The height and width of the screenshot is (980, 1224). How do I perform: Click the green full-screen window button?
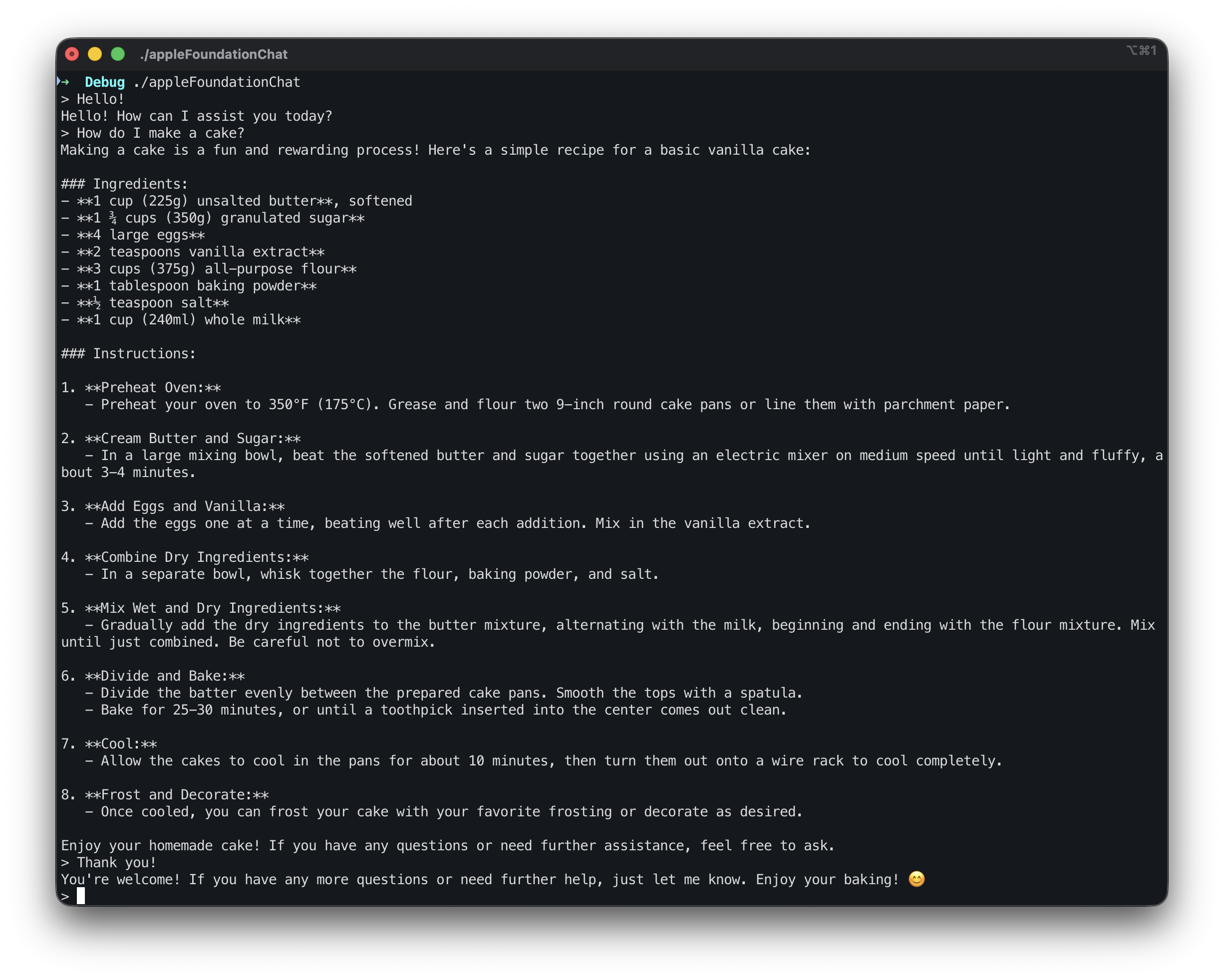pyautogui.click(x=117, y=54)
